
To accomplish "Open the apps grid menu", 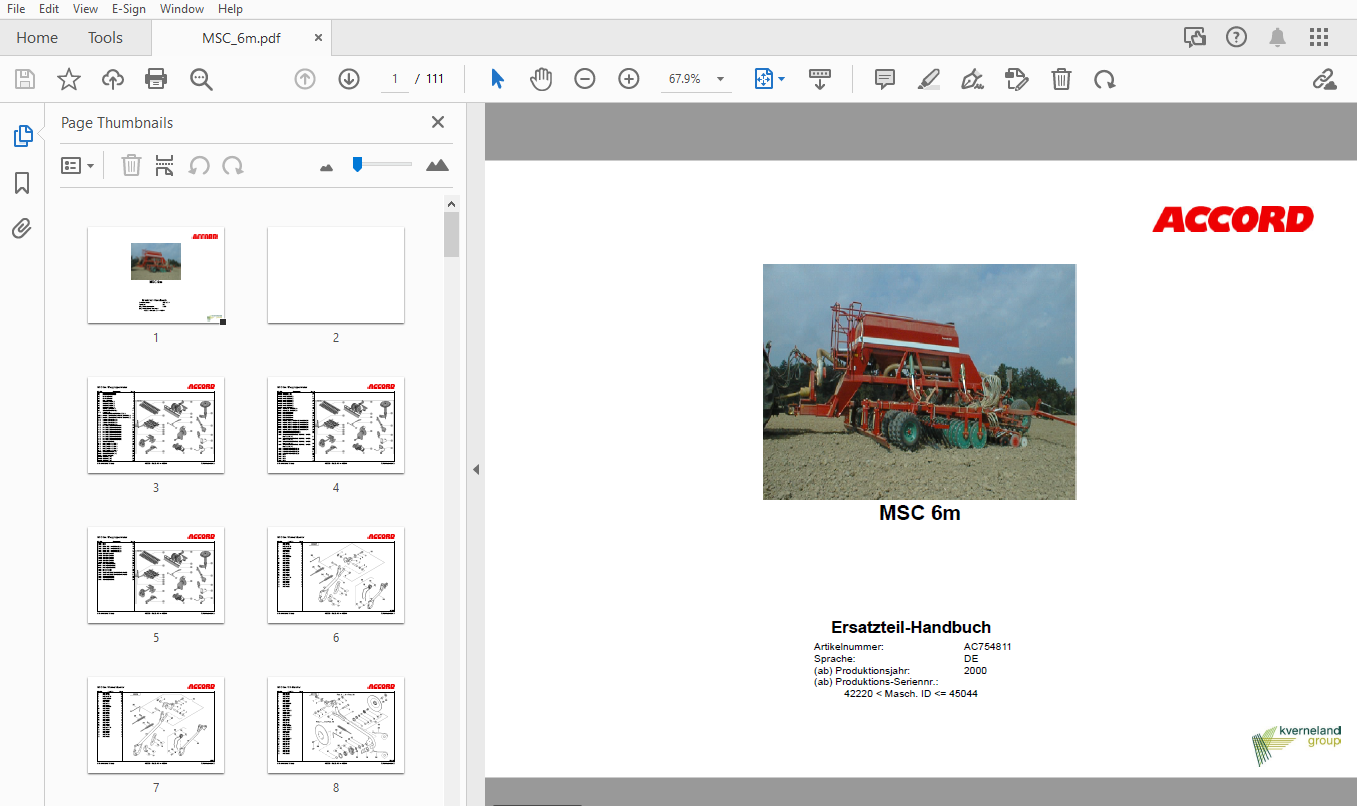I will pyautogui.click(x=1319, y=37).
